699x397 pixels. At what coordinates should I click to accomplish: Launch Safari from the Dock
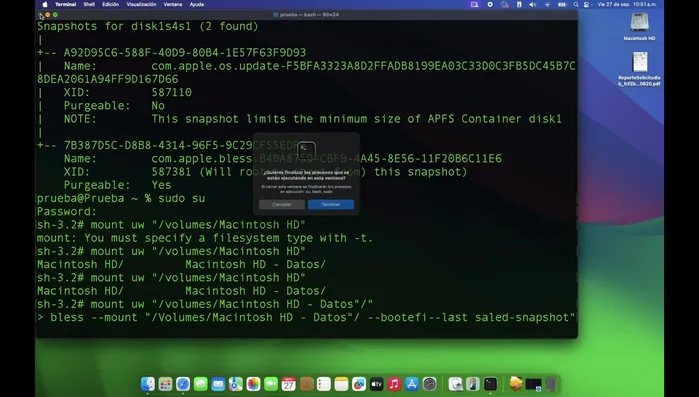point(183,384)
